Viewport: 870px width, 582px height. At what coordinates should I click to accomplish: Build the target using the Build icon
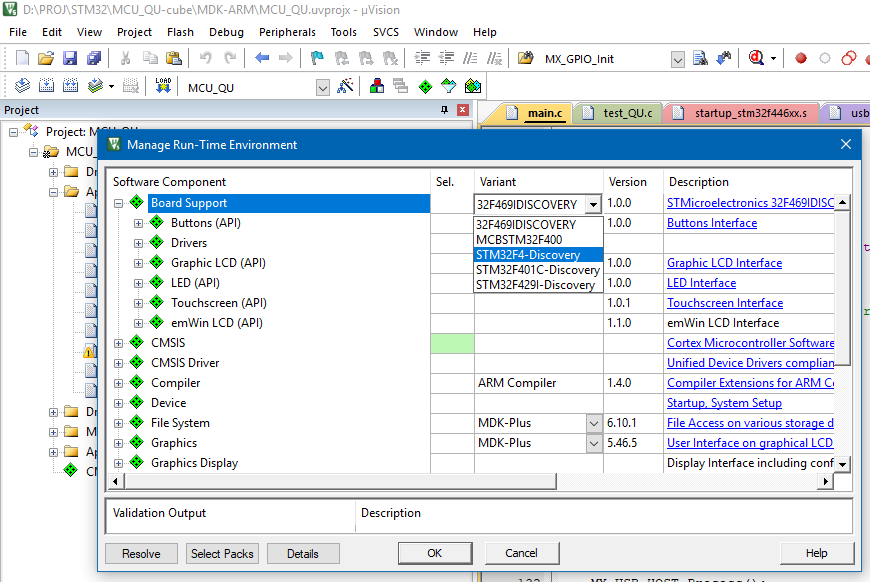pos(46,86)
